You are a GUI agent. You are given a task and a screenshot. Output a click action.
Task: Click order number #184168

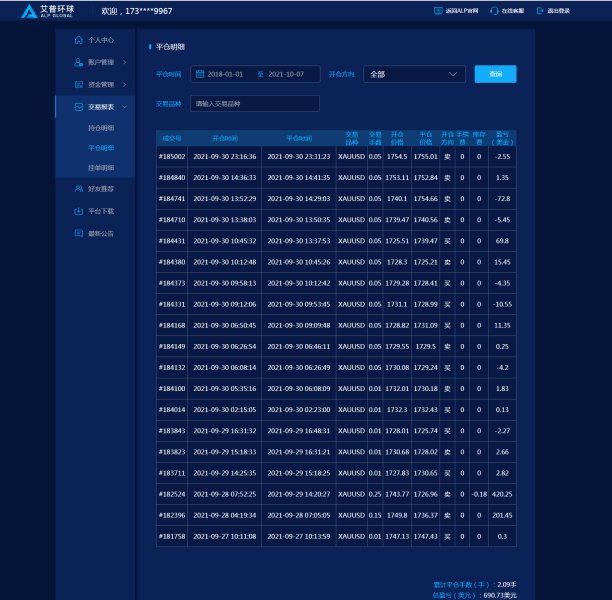tap(172, 325)
